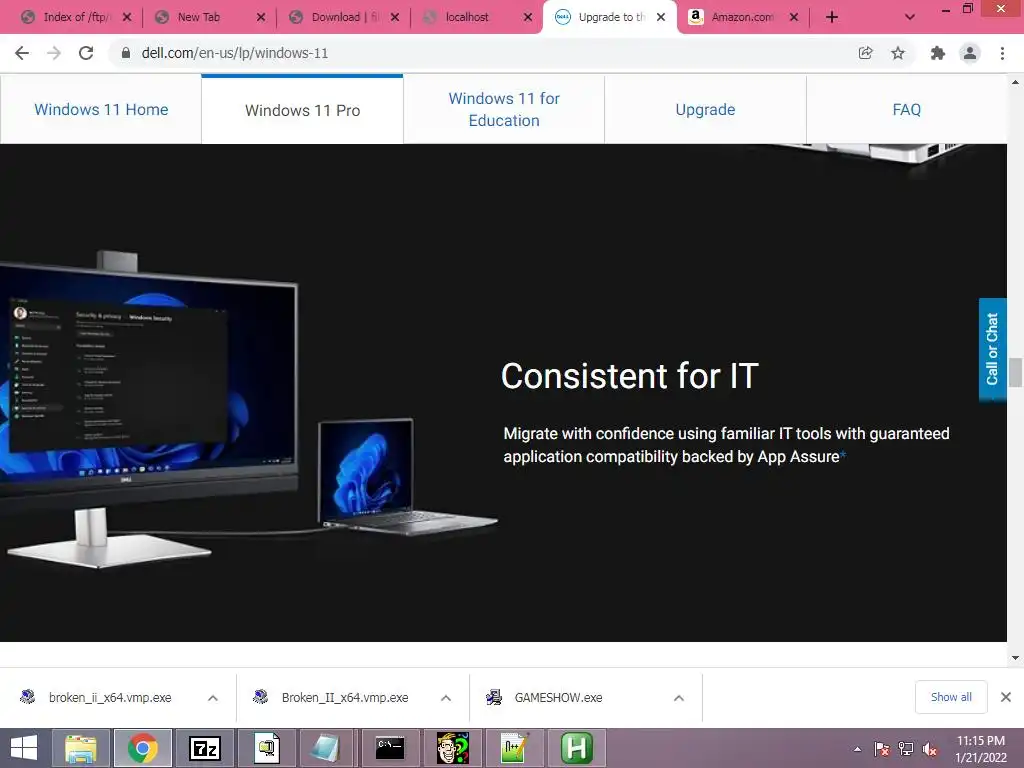1024x768 pixels.
Task: Click the Chrome taskbar icon
Action: [143, 748]
